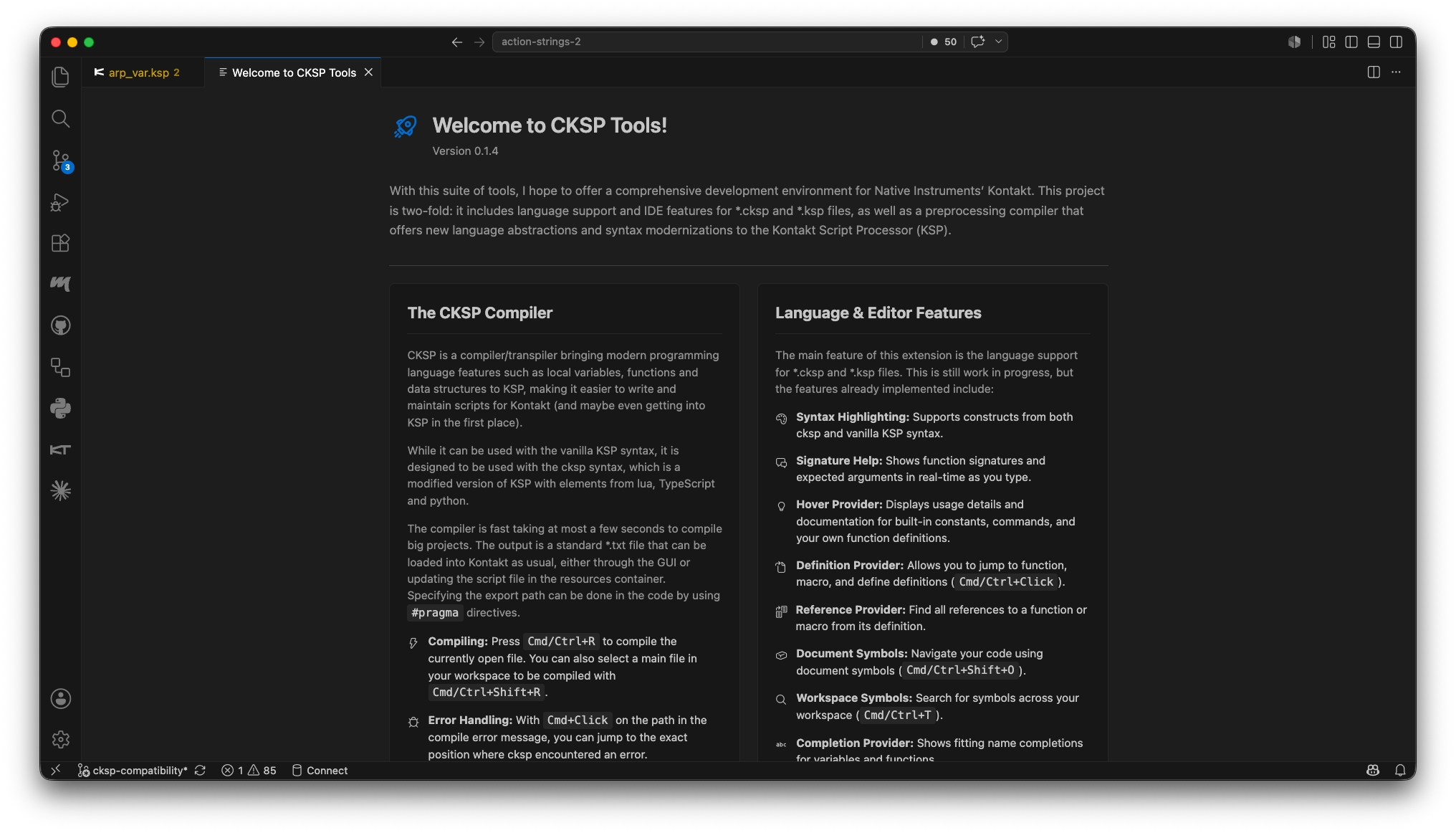Toggle the secondary side bar
The image size is (1456, 833).
pyautogui.click(x=1396, y=42)
